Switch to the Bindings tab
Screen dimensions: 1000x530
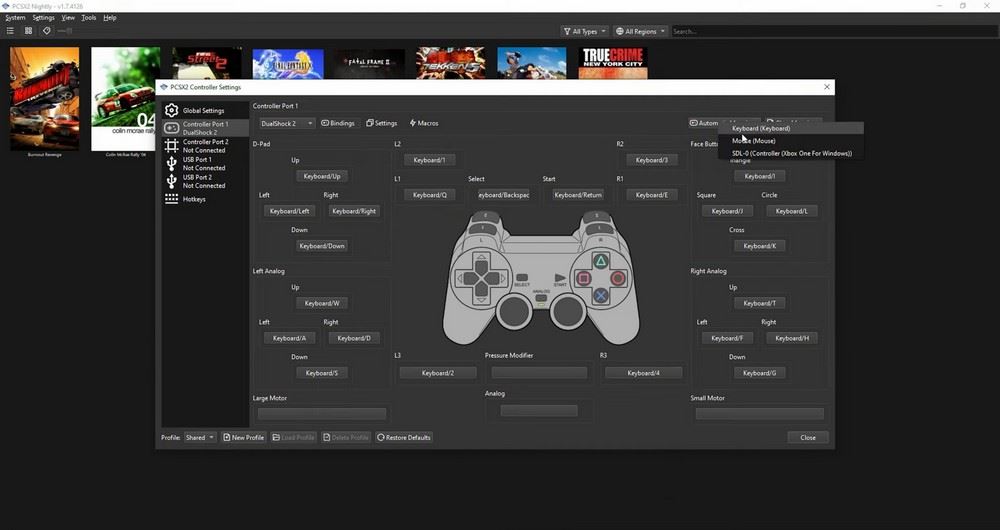pyautogui.click(x=338, y=123)
